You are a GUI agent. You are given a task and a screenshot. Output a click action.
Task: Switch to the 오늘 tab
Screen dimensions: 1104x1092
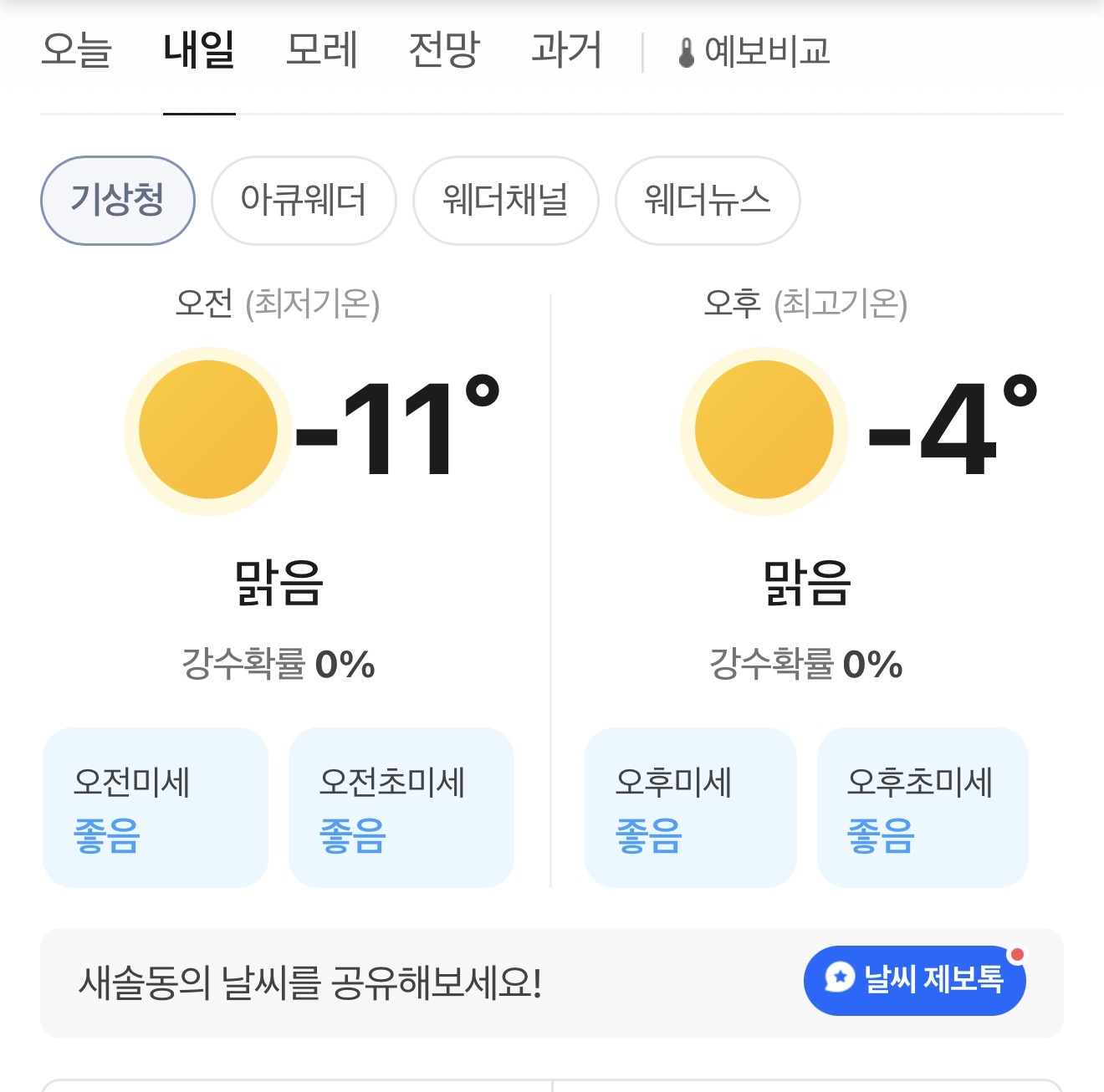tap(79, 51)
